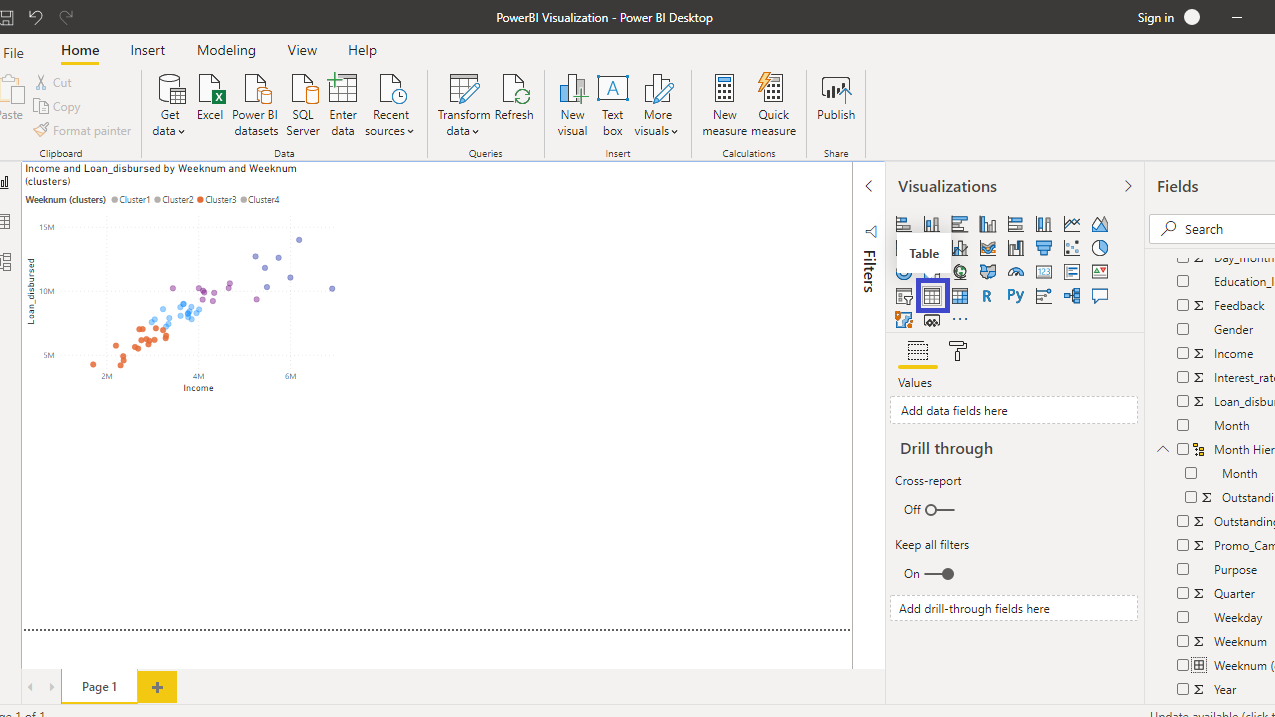Screen dimensions: 1275x717
Task: Enable the Quarter field checkbox
Action: click(x=1183, y=594)
